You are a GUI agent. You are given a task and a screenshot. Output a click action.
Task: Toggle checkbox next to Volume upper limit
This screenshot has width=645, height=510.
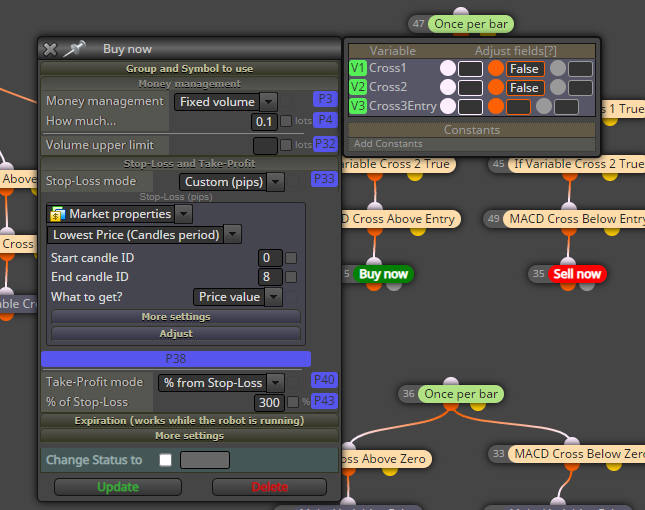pyautogui.click(x=286, y=145)
